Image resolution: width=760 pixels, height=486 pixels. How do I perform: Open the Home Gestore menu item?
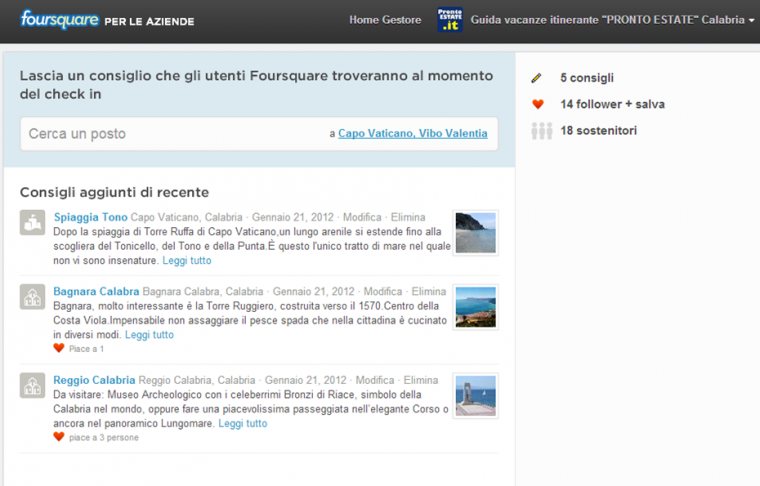coord(385,20)
